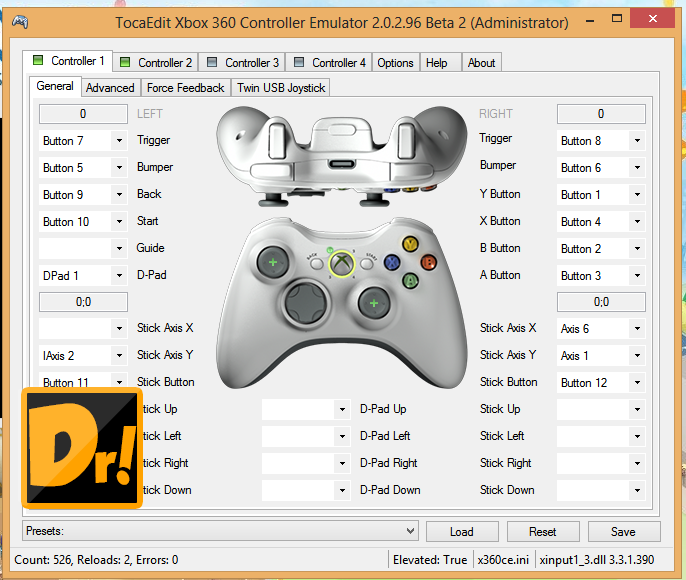Open the B Button dropdown showing Button 2
The width and height of the screenshot is (686, 580).
click(x=601, y=248)
